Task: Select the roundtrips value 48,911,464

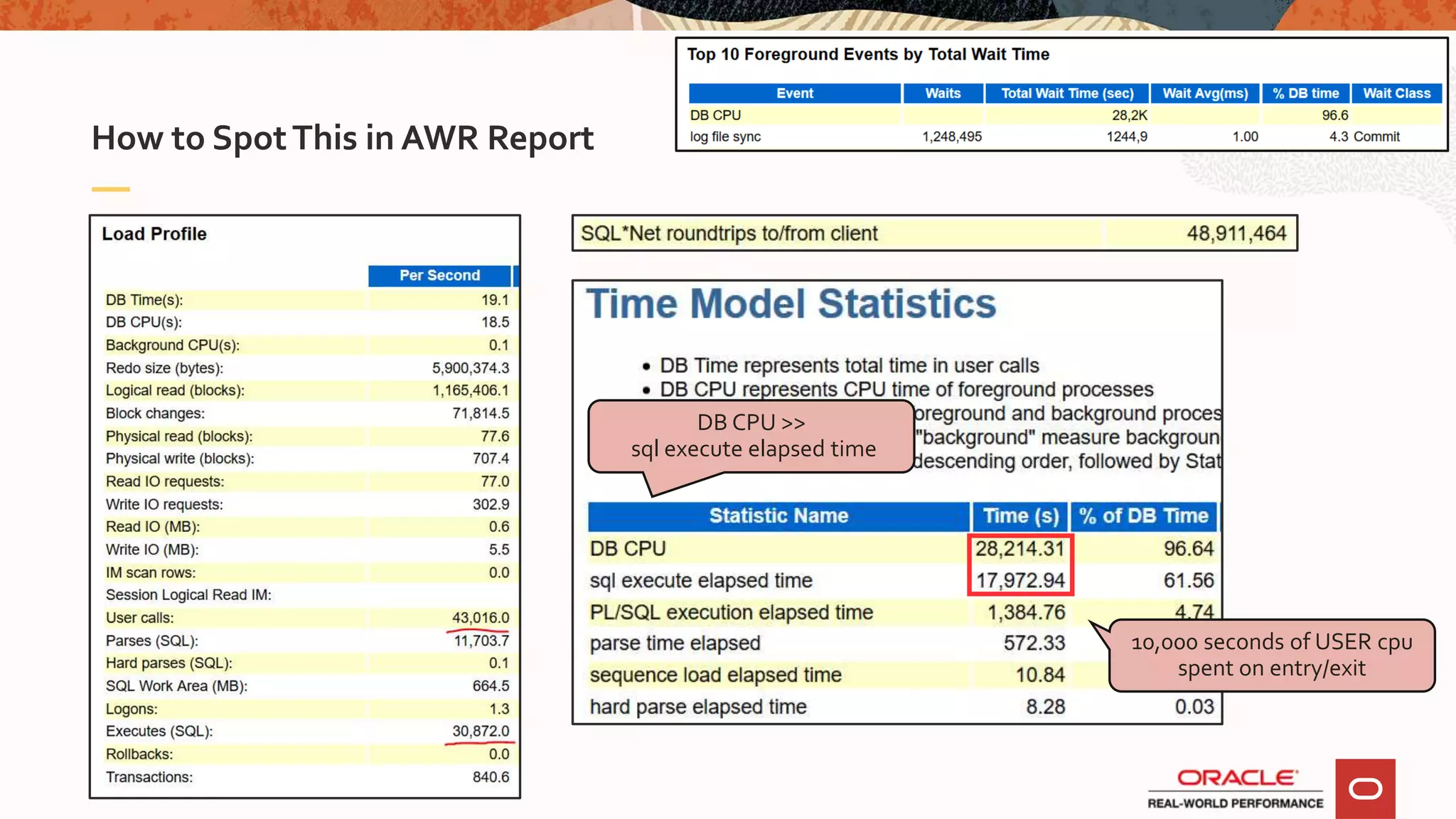Action: (x=1236, y=233)
